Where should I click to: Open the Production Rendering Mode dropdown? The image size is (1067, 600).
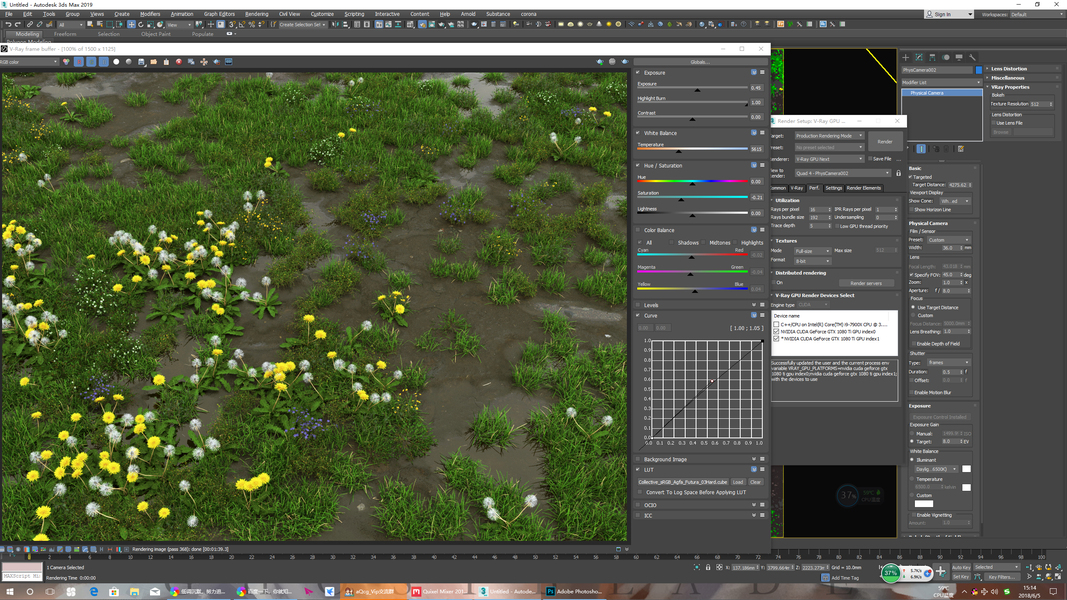pos(829,136)
